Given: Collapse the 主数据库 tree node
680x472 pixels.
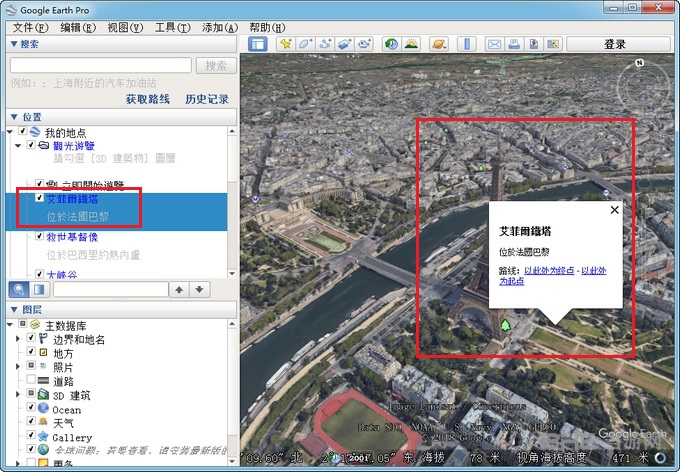Looking at the screenshot, I should (11, 324).
